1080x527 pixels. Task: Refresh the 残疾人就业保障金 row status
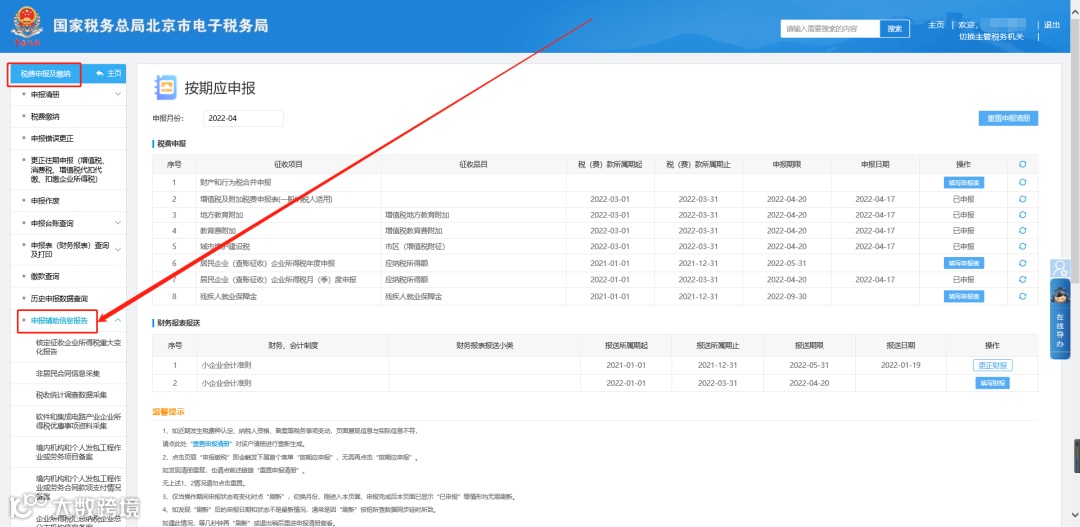(1022, 296)
